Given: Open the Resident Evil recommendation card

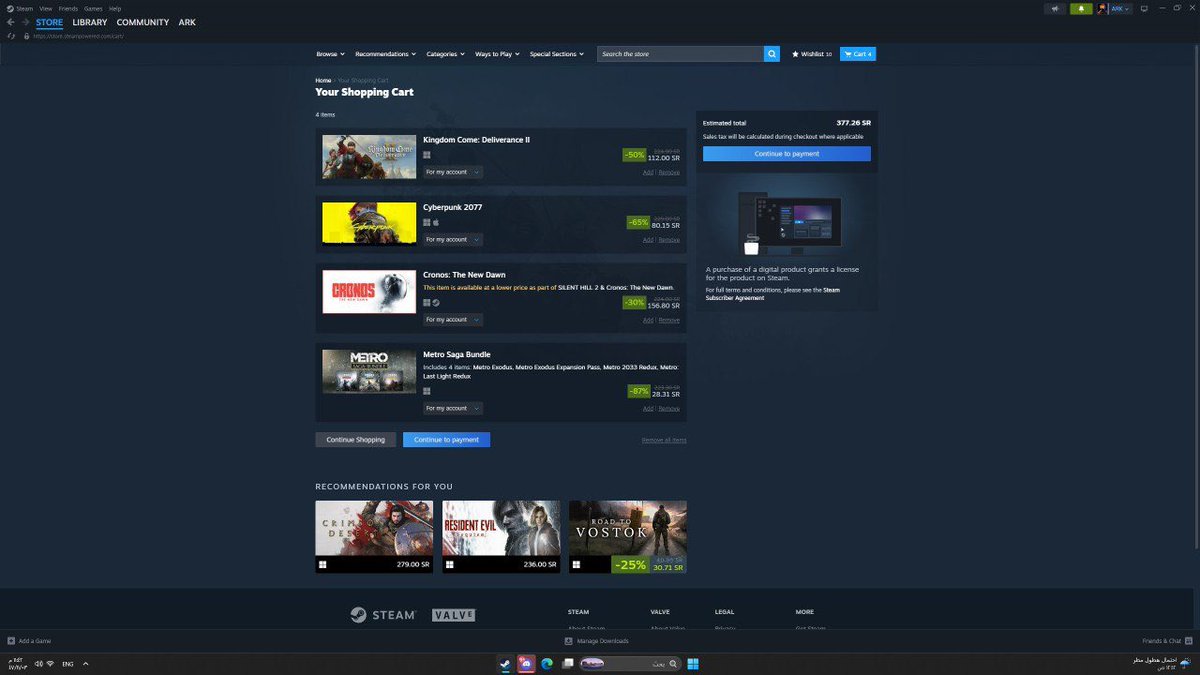Looking at the screenshot, I should [x=501, y=537].
